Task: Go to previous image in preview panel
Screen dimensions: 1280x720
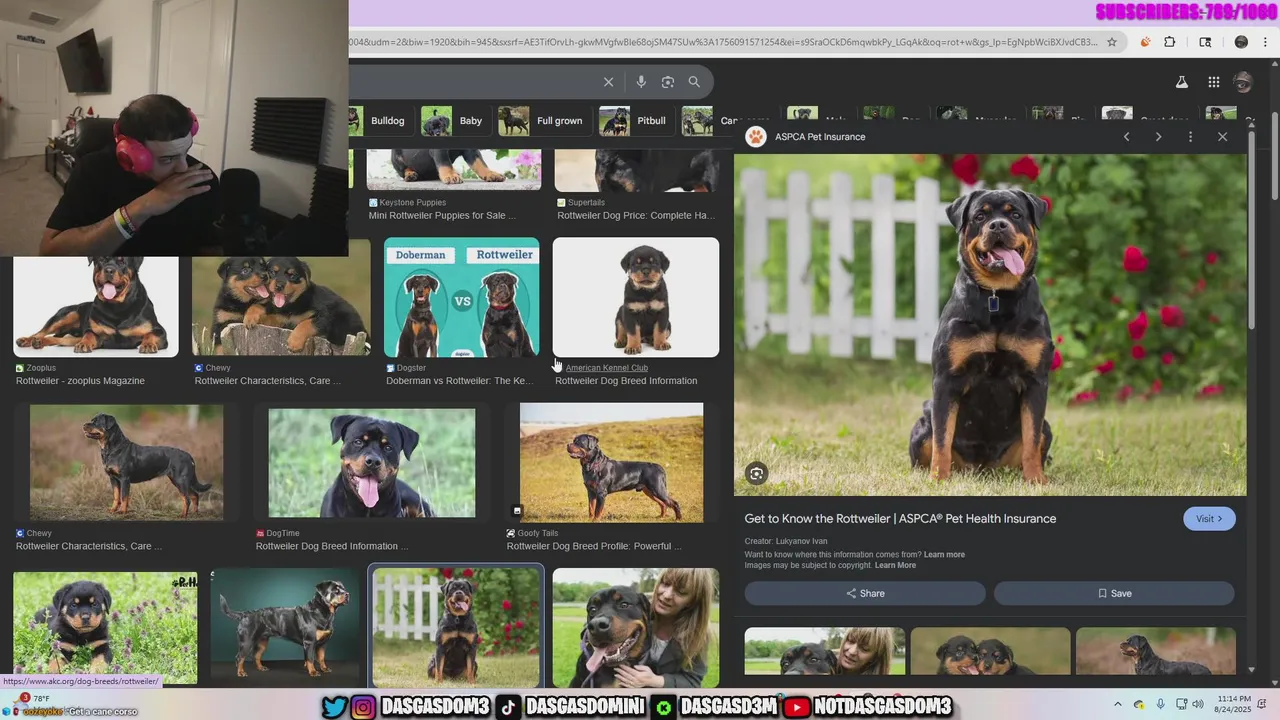Action: point(1126,137)
